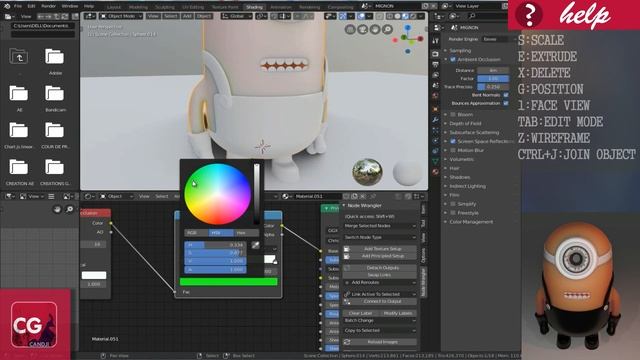Open the View Layer properties tab icon
The width and height of the screenshot is (640, 360).
click(x=436, y=75)
